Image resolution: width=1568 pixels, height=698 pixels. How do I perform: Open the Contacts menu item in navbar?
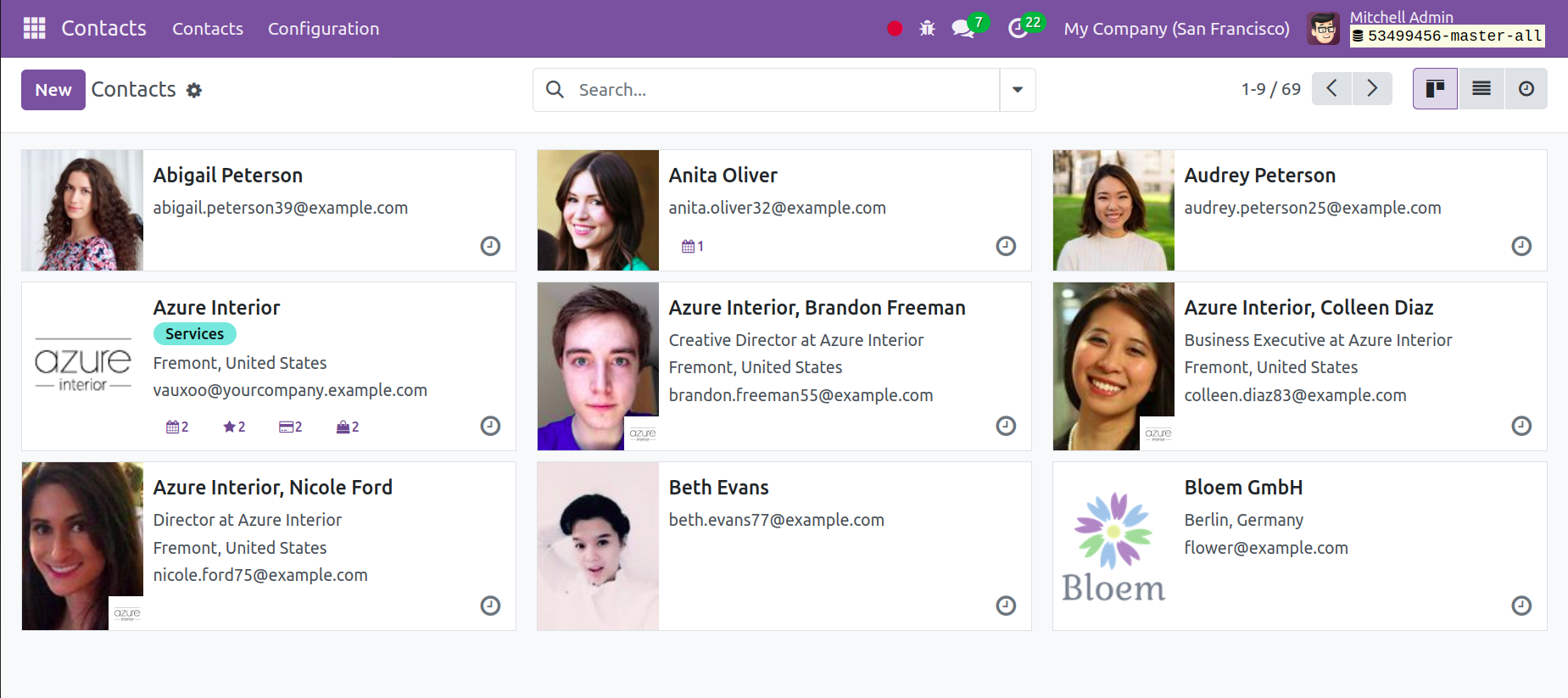coord(208,29)
